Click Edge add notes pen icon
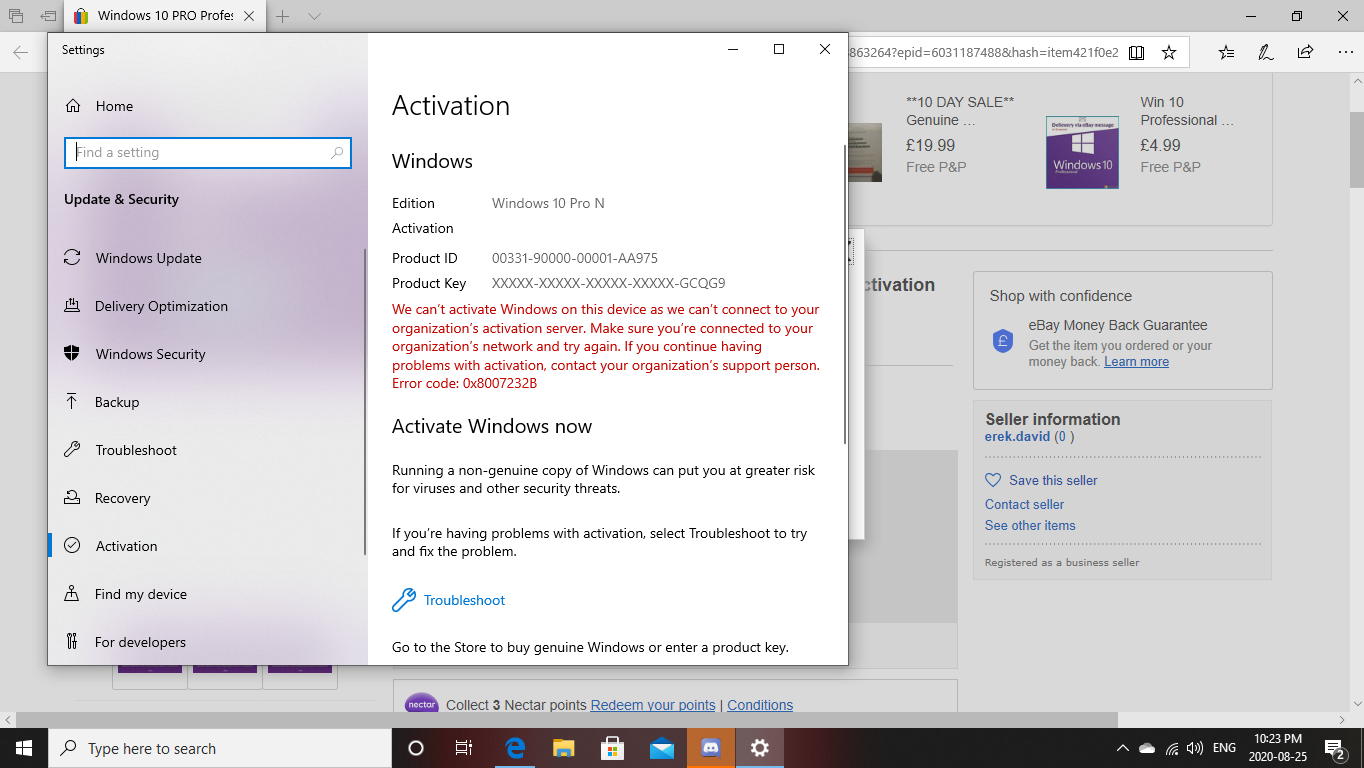The height and width of the screenshot is (768, 1364). pyautogui.click(x=1266, y=52)
